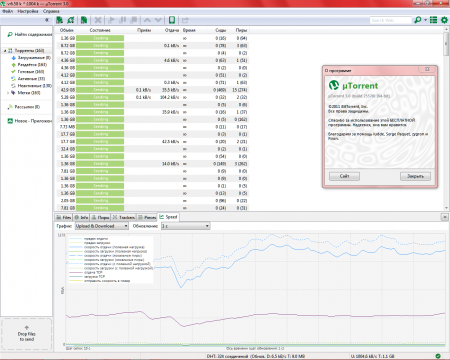Expand the Метки tree node

[x=8, y=93]
